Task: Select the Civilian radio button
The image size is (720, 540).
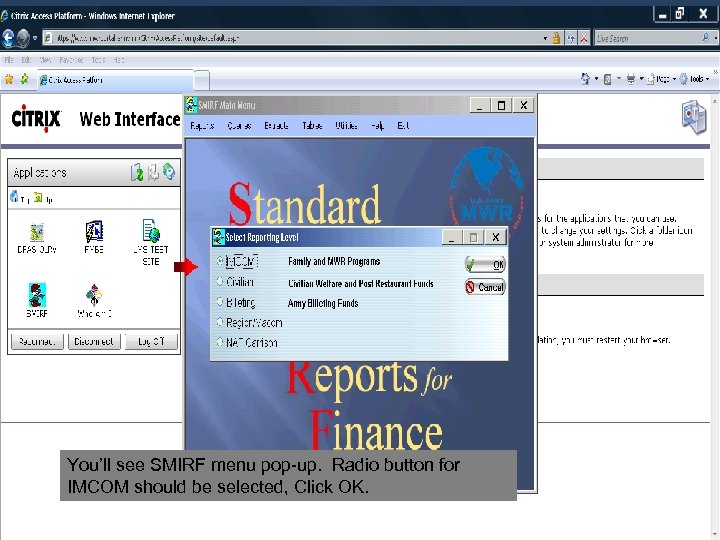Action: (220, 281)
